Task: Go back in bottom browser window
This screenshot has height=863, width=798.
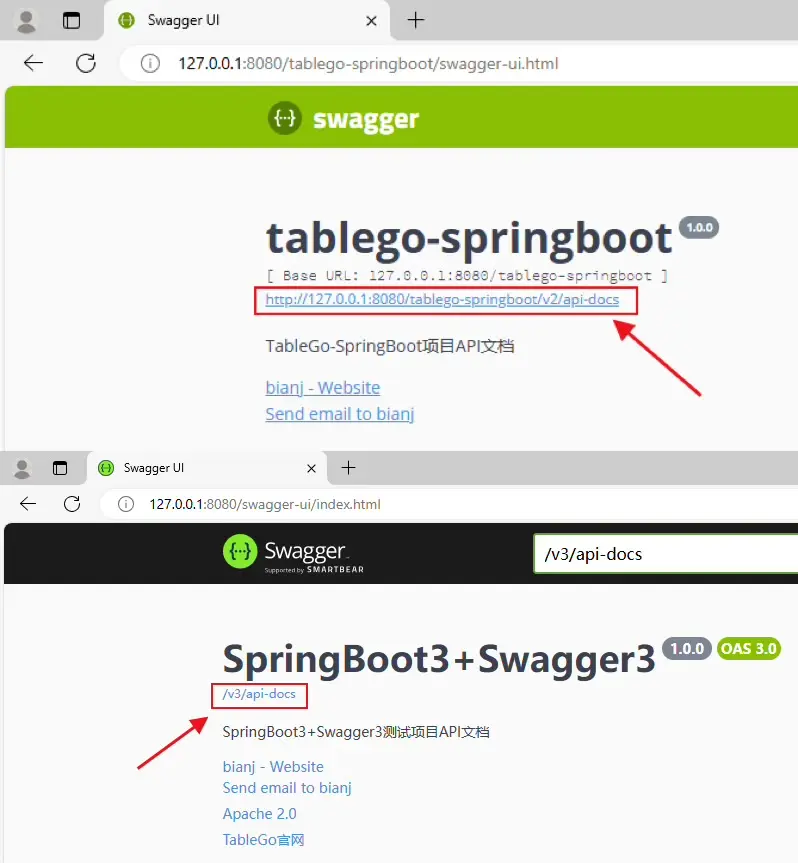Action: 28,504
